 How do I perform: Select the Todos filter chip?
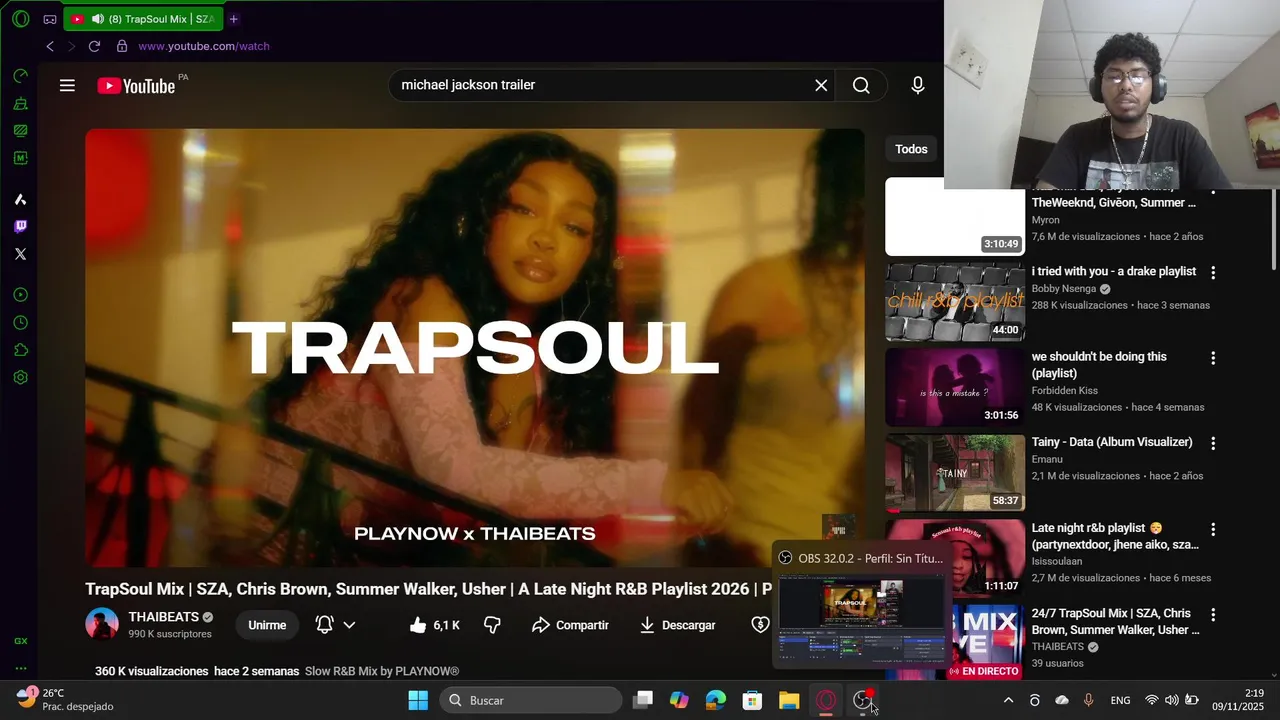(x=911, y=149)
